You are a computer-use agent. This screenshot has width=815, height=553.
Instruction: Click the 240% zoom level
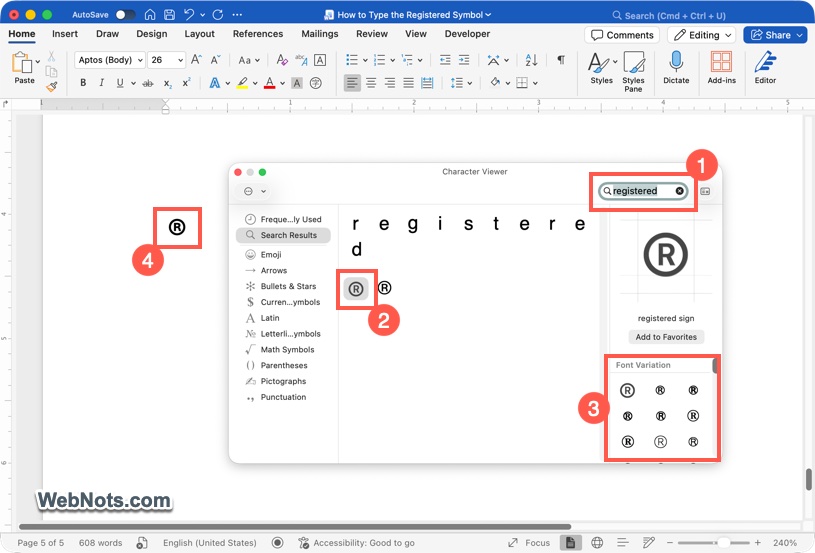(x=785, y=543)
